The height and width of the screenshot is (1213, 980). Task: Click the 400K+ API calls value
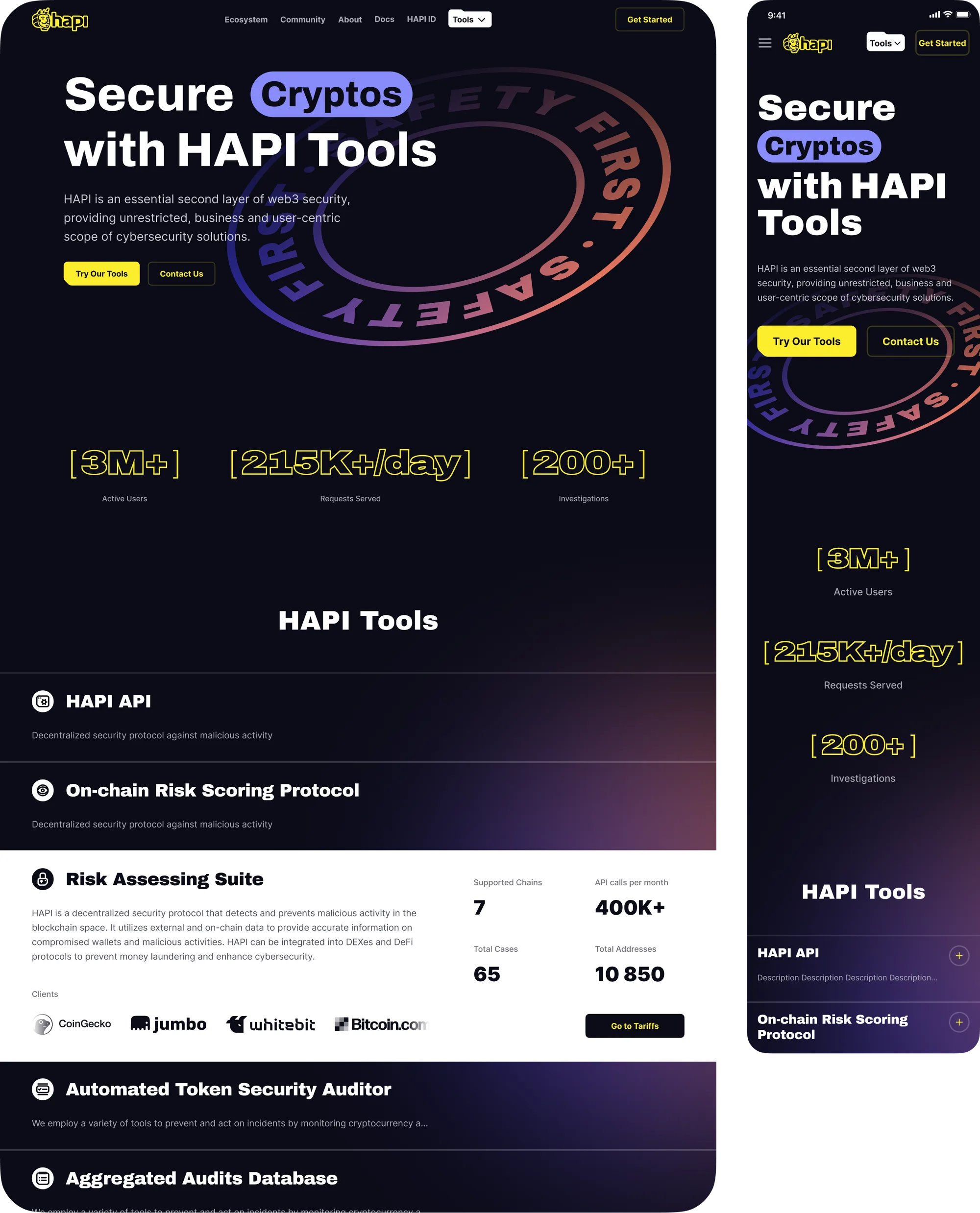pyautogui.click(x=630, y=908)
